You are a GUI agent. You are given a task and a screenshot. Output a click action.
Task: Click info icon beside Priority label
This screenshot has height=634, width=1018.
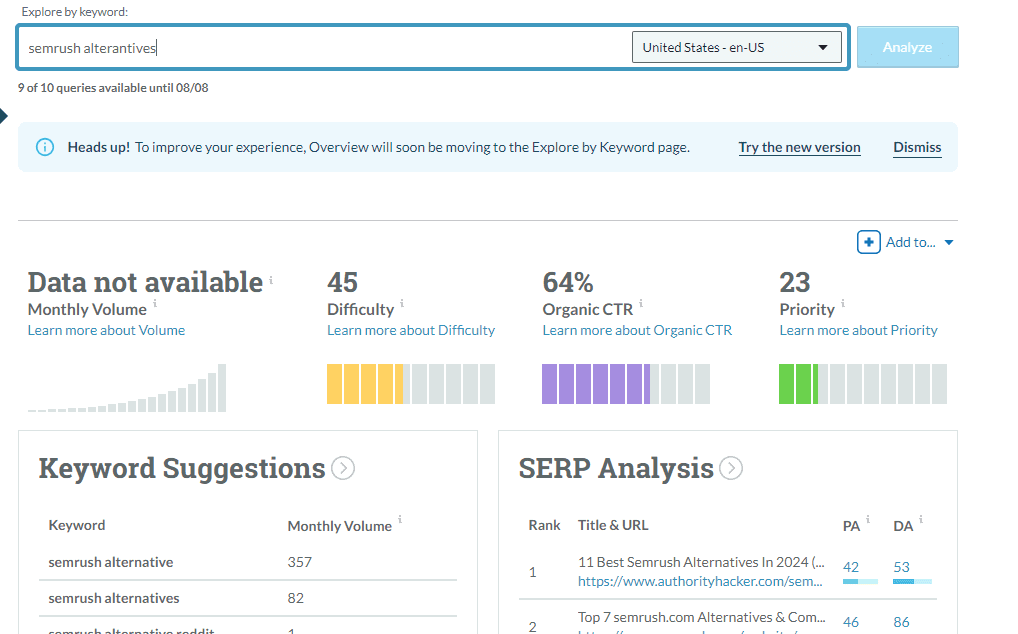pyautogui.click(x=843, y=303)
